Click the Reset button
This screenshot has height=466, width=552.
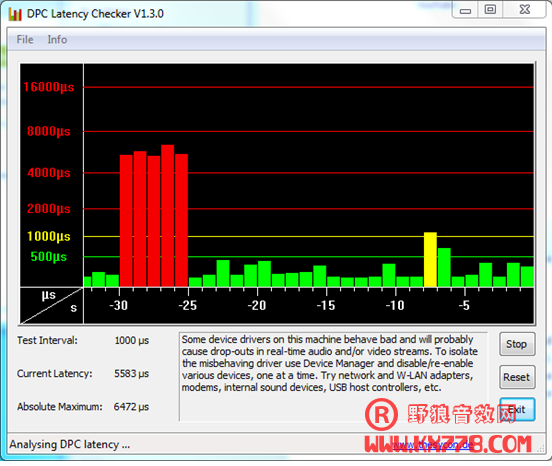coord(517,377)
